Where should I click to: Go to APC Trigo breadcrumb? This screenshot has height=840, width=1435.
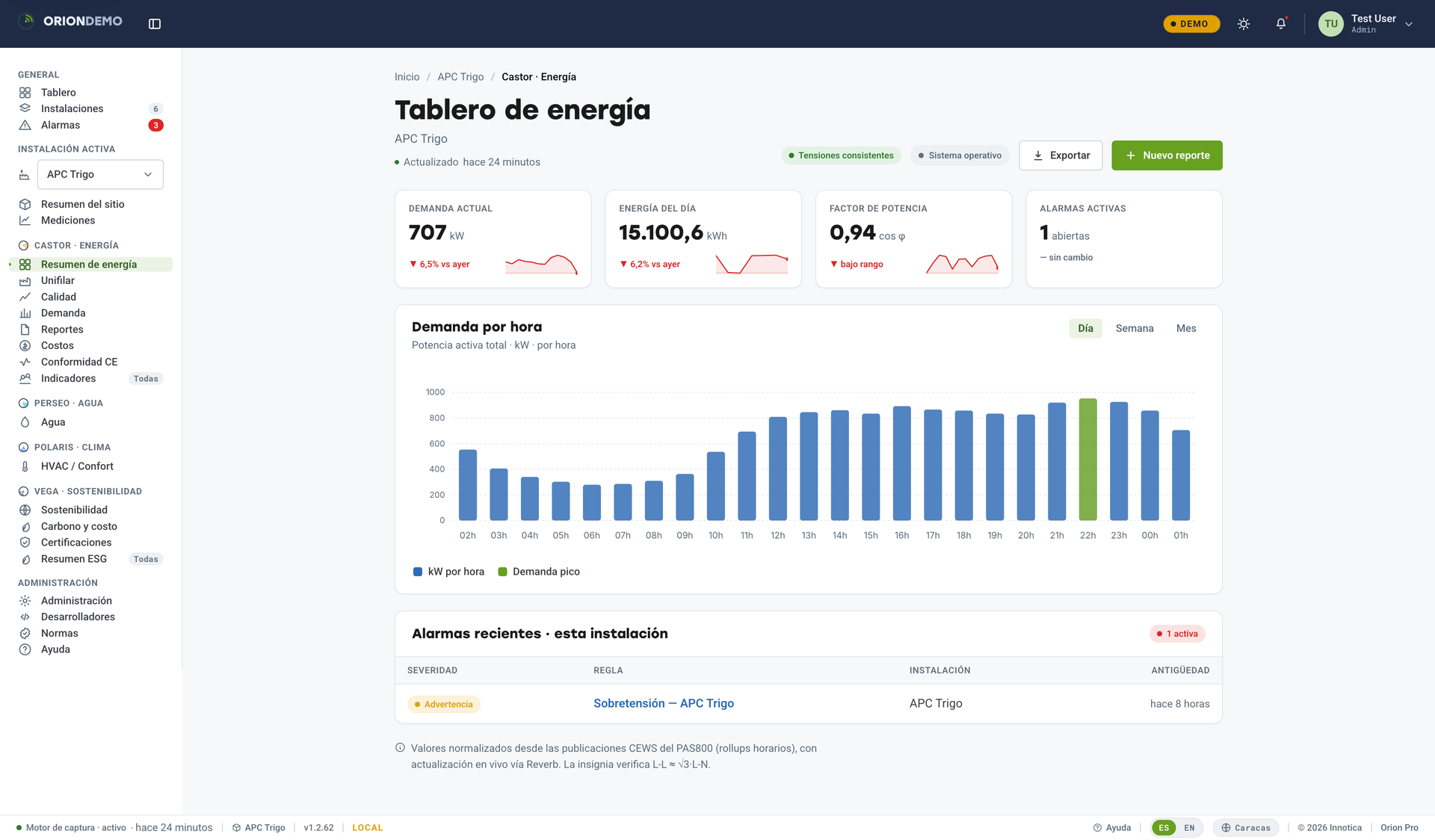pos(460,77)
